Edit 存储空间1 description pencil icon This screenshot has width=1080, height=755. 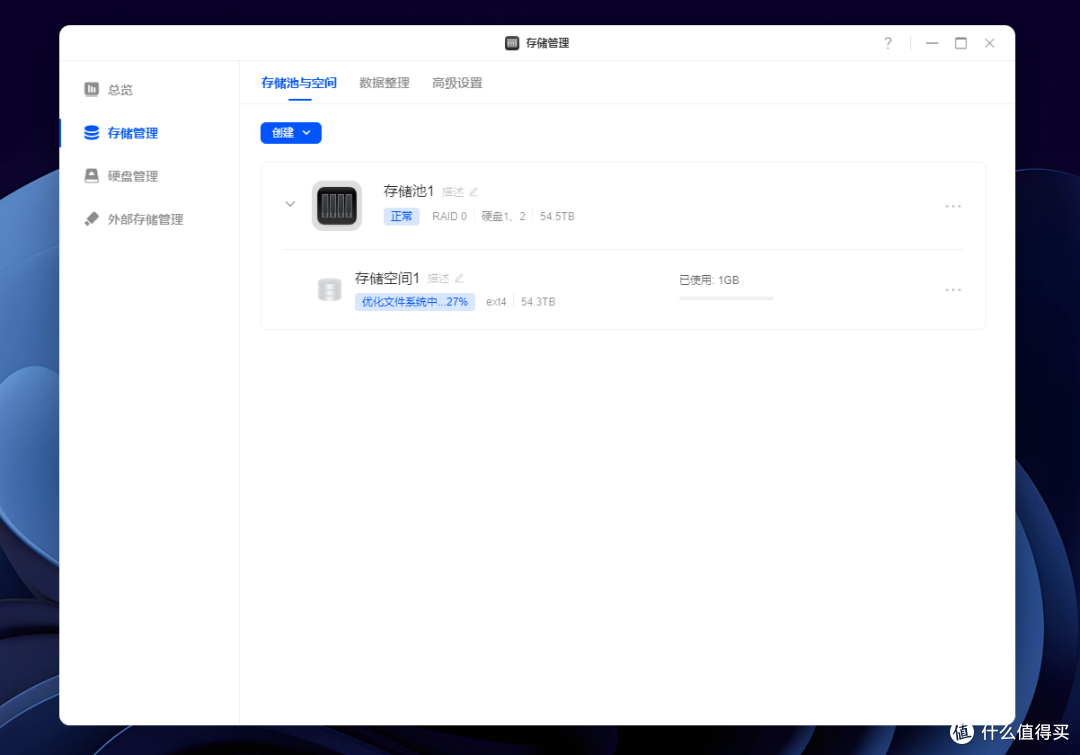point(459,278)
